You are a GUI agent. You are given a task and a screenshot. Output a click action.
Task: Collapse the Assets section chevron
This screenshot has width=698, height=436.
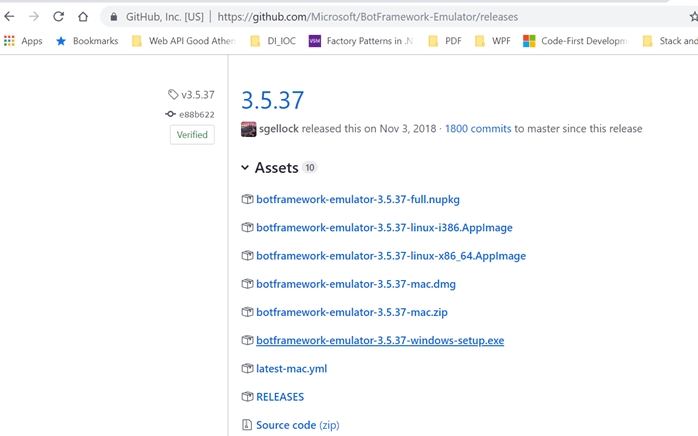coord(245,168)
